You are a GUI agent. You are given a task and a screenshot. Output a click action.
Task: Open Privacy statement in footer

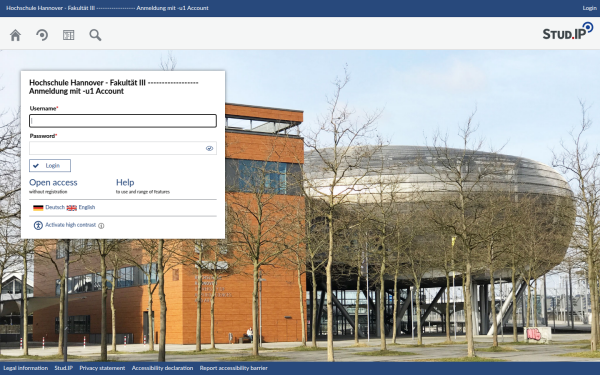[102, 368]
